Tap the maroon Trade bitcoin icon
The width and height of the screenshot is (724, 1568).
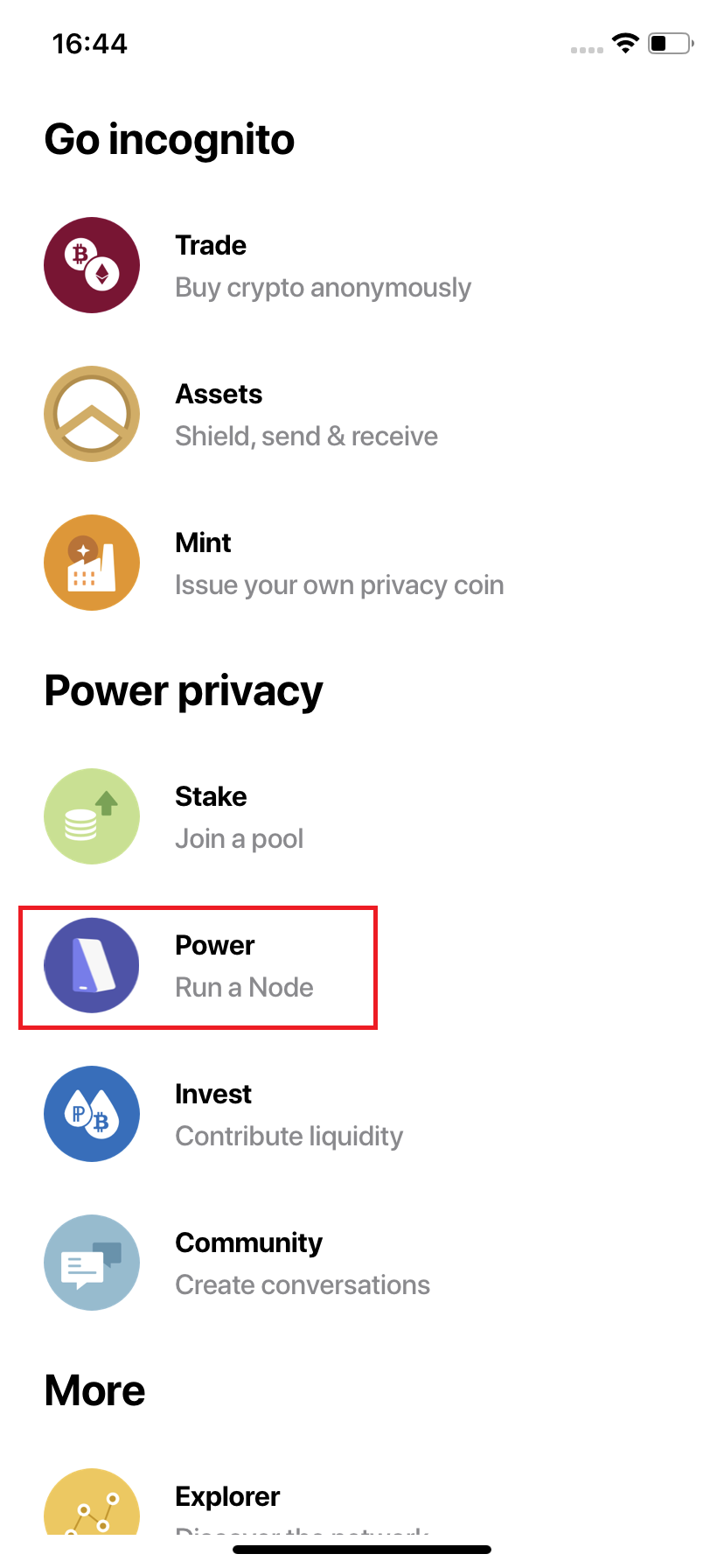point(92,265)
